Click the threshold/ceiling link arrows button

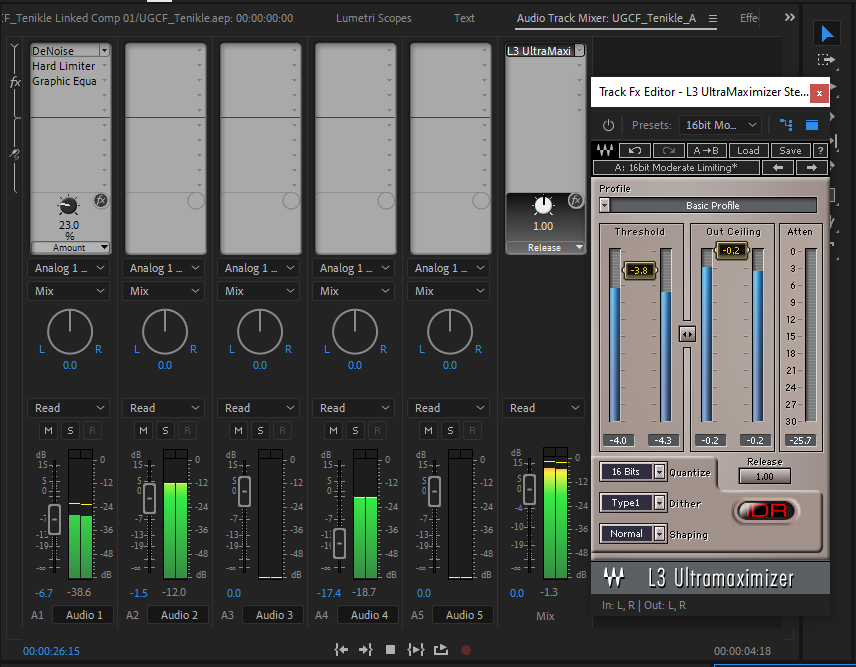[x=687, y=334]
